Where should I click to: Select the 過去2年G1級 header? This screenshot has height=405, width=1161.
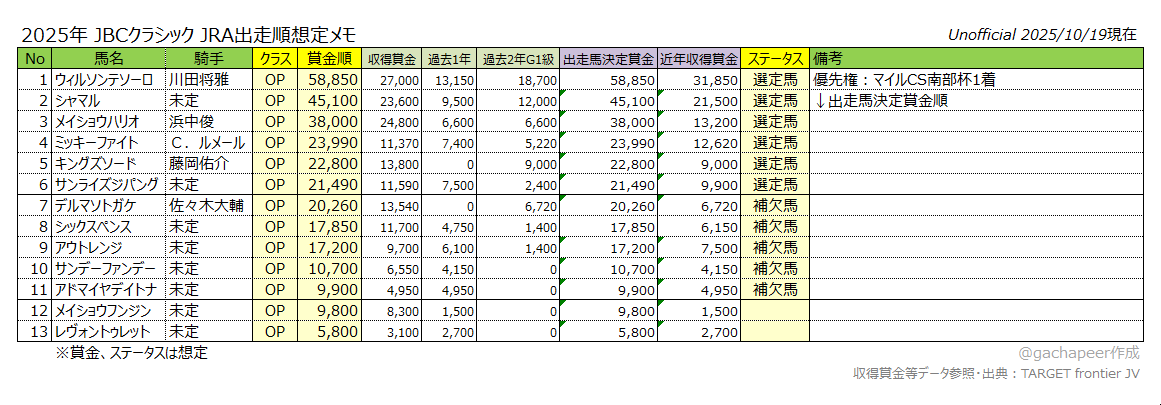[518, 58]
